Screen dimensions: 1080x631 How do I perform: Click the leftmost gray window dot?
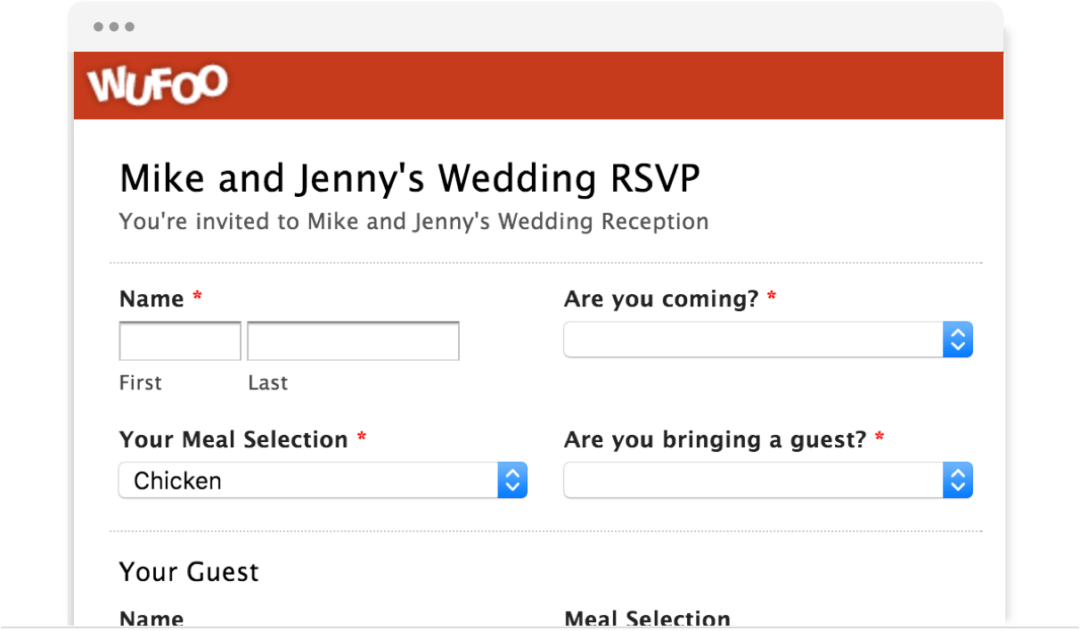[x=99, y=27]
